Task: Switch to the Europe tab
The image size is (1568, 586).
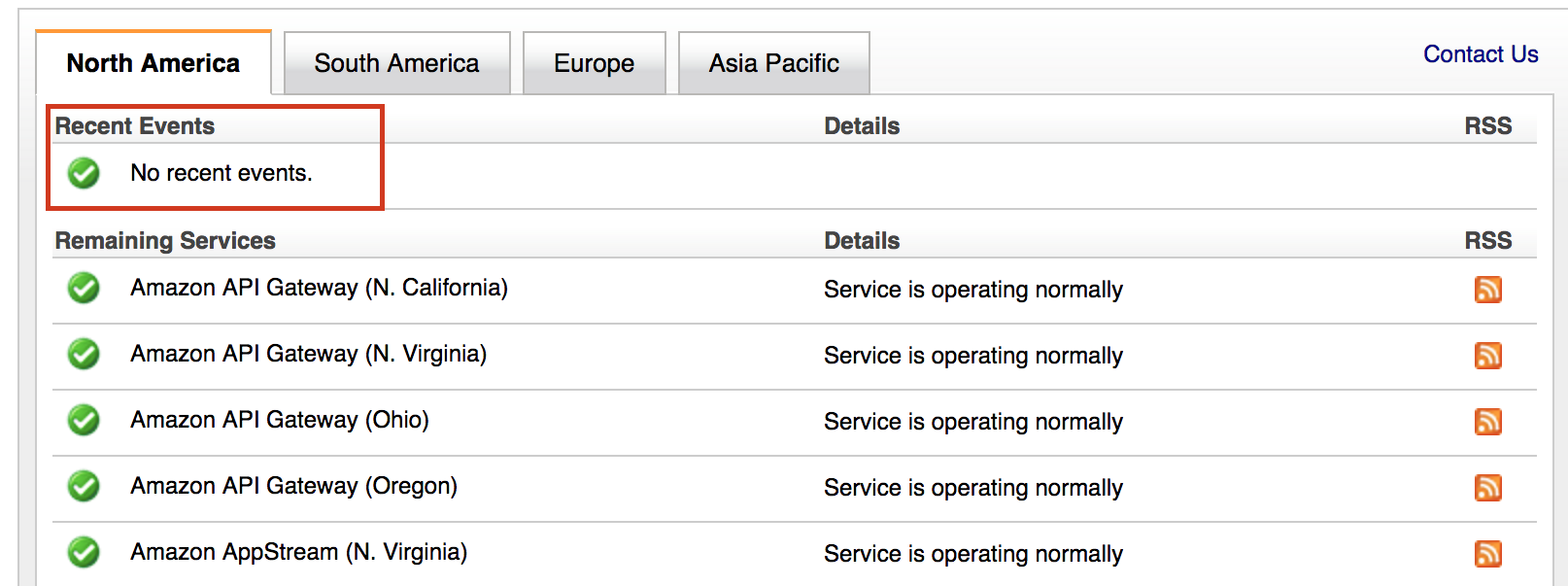Action: (x=594, y=63)
